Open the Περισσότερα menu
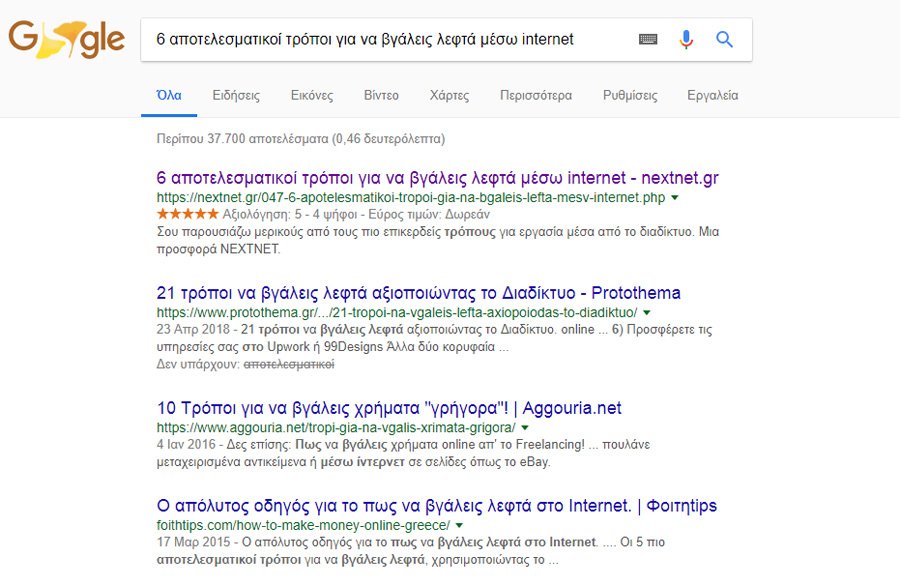 click(533, 95)
